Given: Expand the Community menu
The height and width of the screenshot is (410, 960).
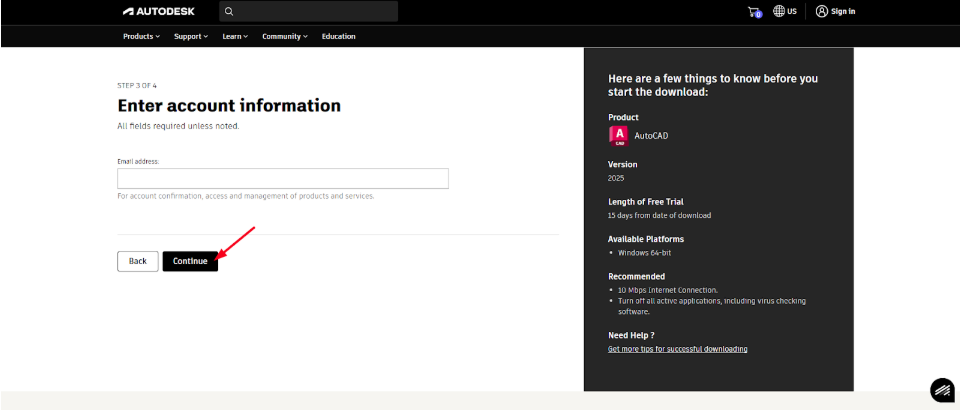Looking at the screenshot, I should pyautogui.click(x=285, y=36).
